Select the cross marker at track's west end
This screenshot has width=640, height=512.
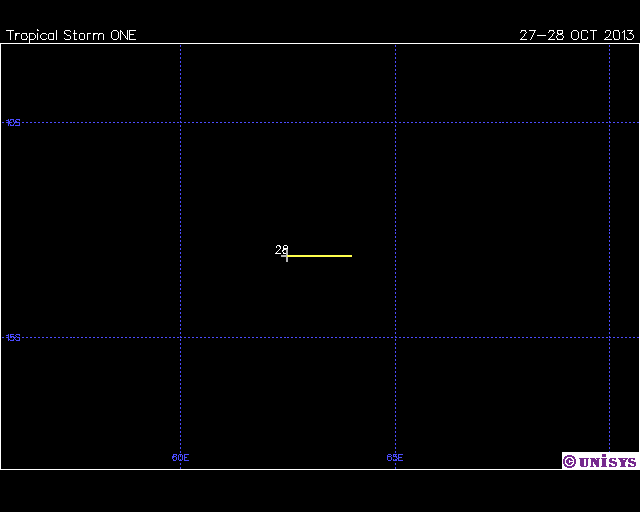coord(287,257)
